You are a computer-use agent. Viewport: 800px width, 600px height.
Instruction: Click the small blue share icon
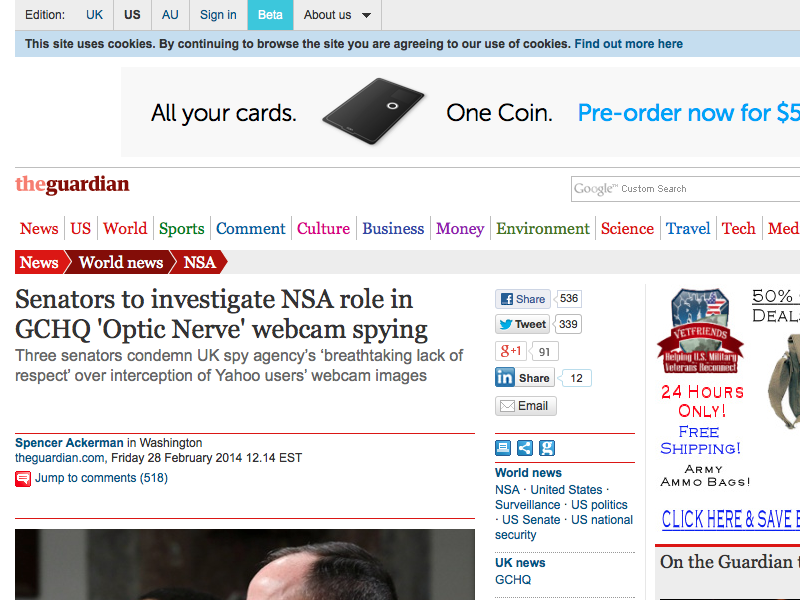pyautogui.click(x=525, y=448)
